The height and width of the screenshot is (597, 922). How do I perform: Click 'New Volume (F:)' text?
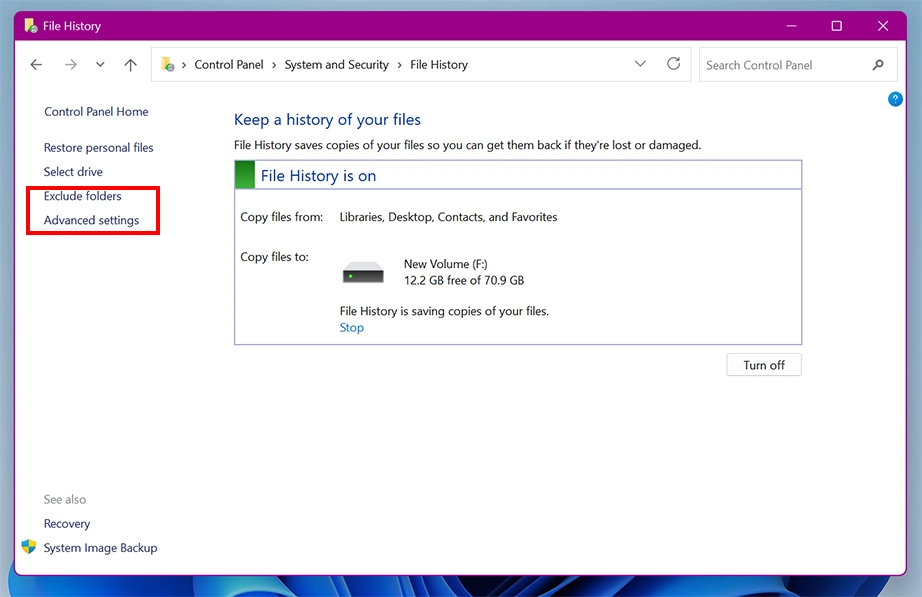(x=446, y=264)
